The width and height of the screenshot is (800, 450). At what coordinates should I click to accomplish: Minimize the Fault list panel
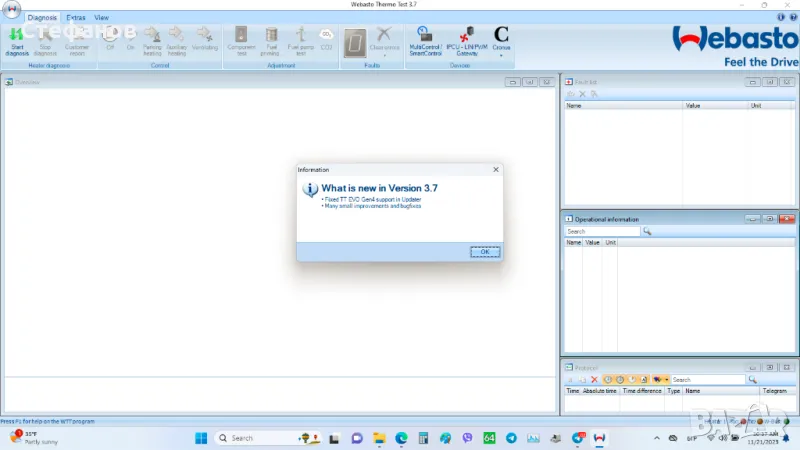pyautogui.click(x=753, y=82)
